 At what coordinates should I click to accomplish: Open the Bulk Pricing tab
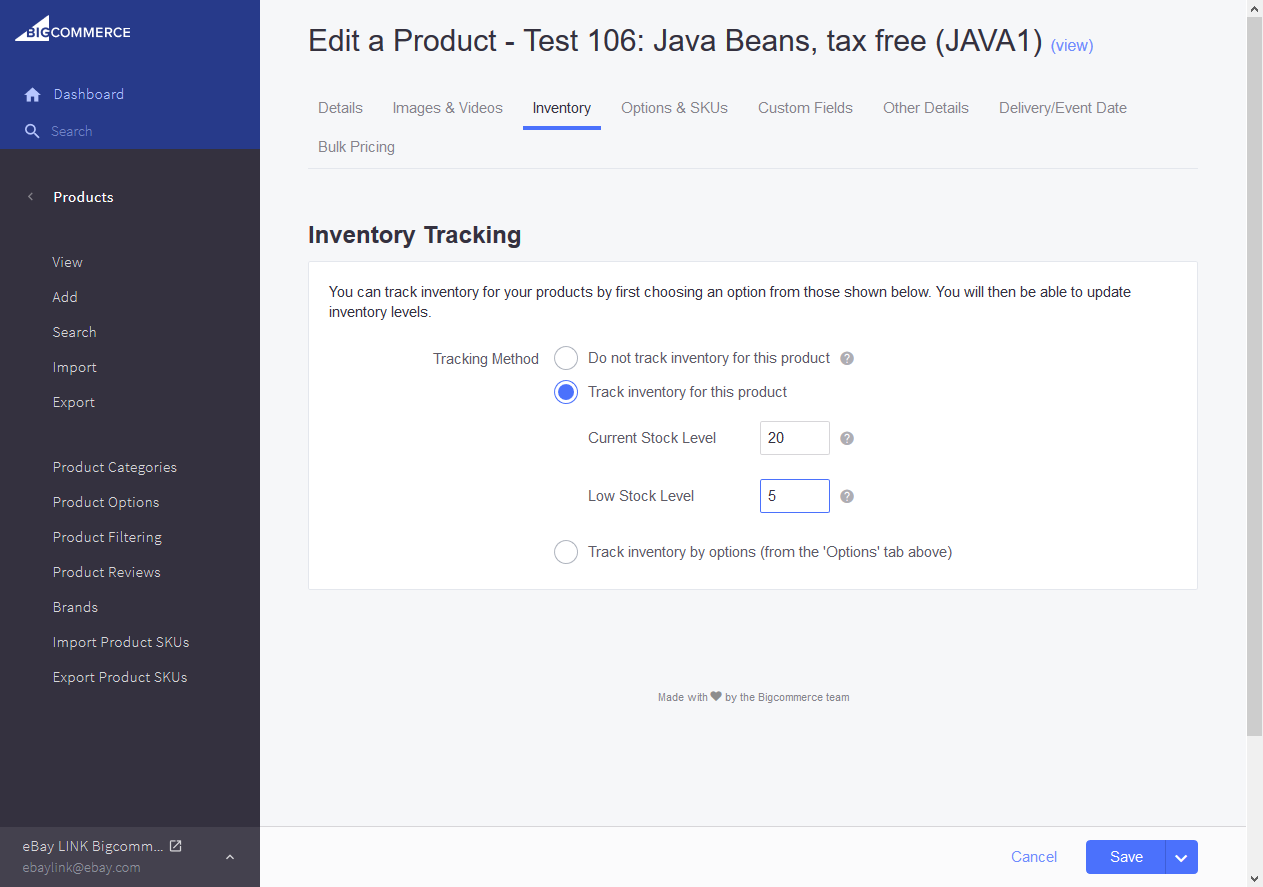coord(356,147)
